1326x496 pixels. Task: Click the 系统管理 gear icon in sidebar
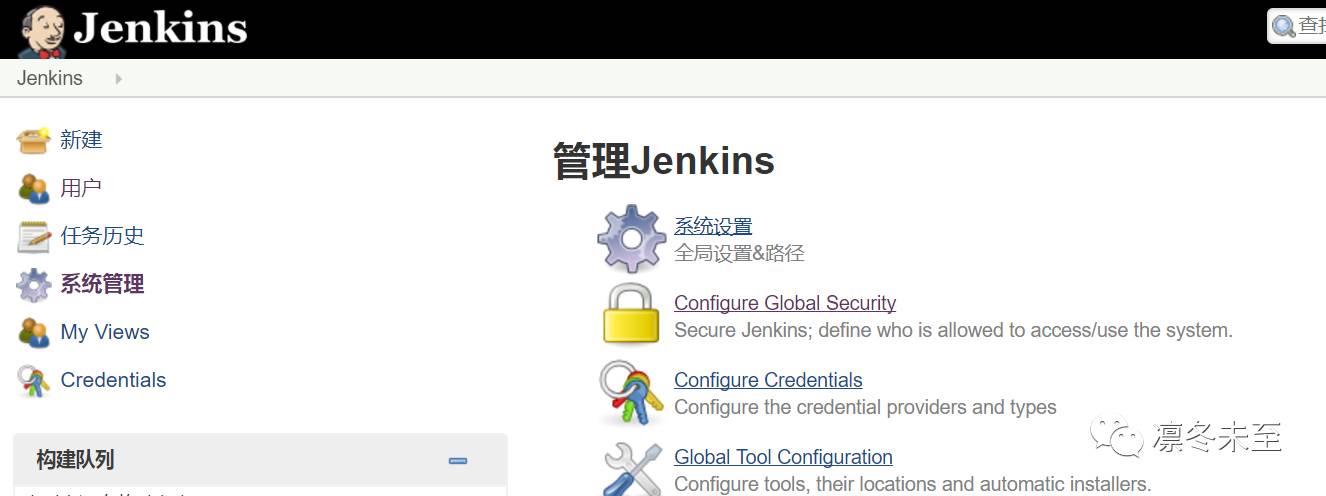33,285
